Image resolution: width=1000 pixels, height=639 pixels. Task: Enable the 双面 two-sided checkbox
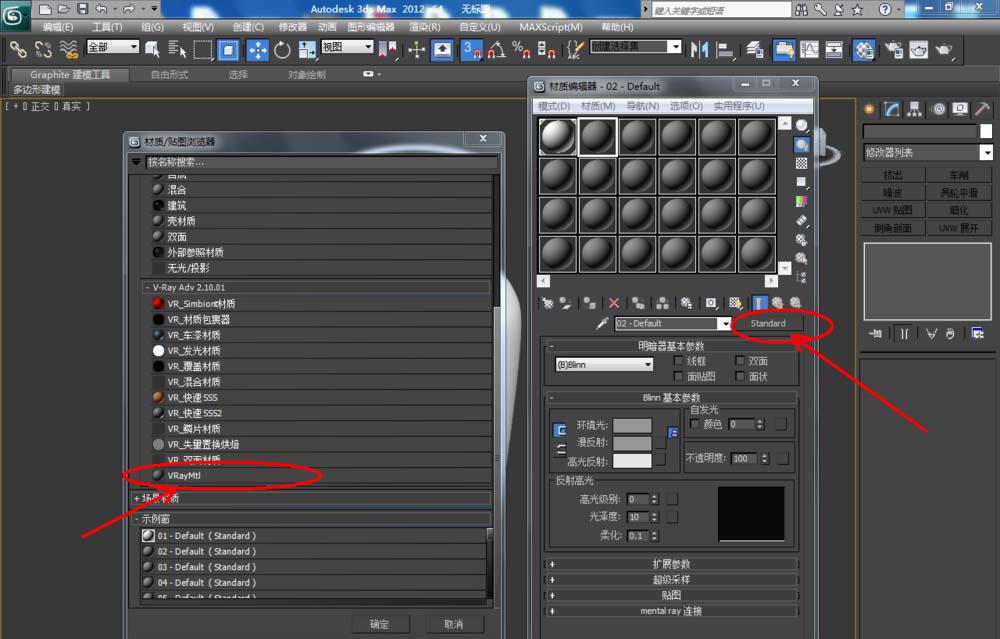[740, 361]
